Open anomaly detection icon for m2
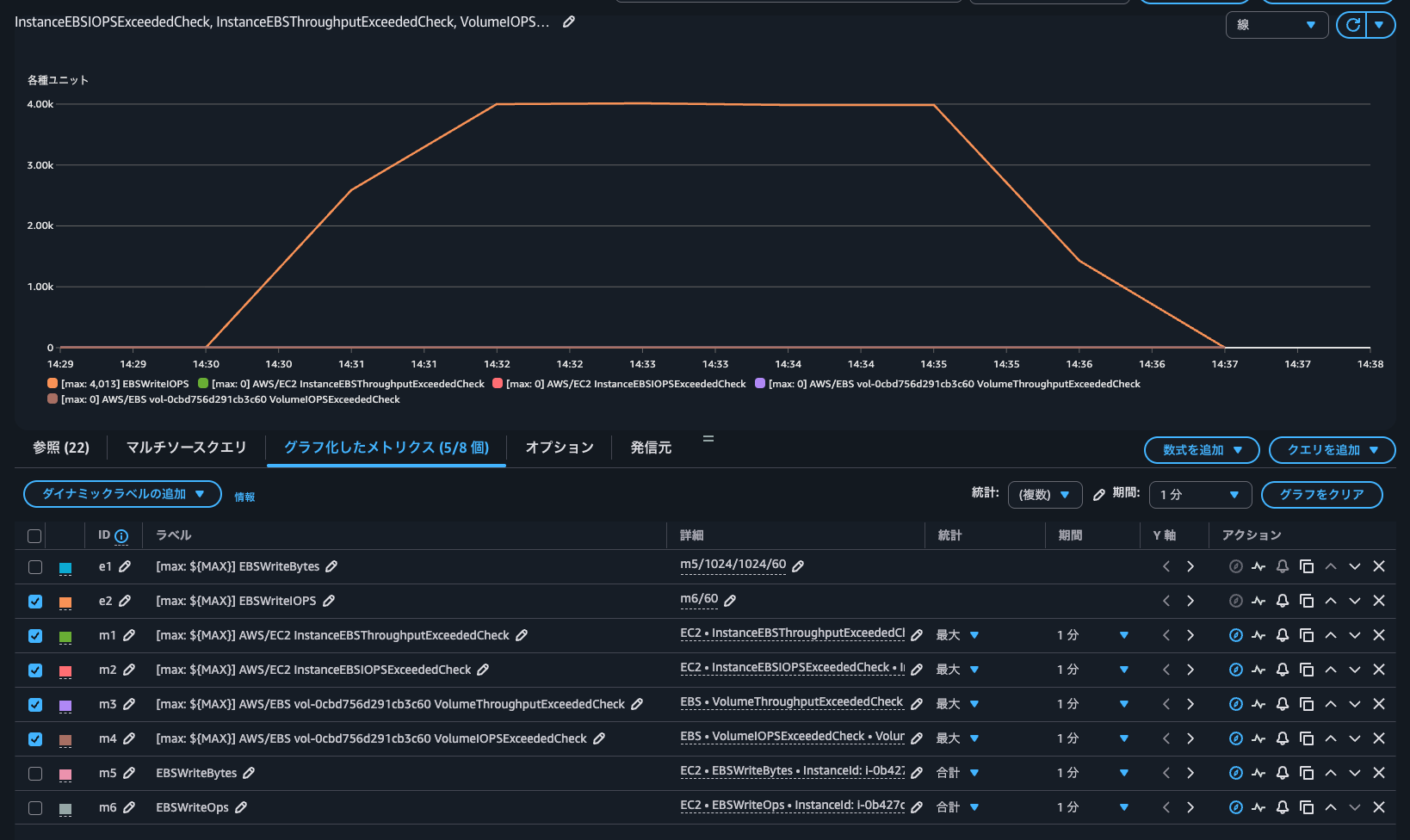1410x840 pixels. [x=1258, y=670]
